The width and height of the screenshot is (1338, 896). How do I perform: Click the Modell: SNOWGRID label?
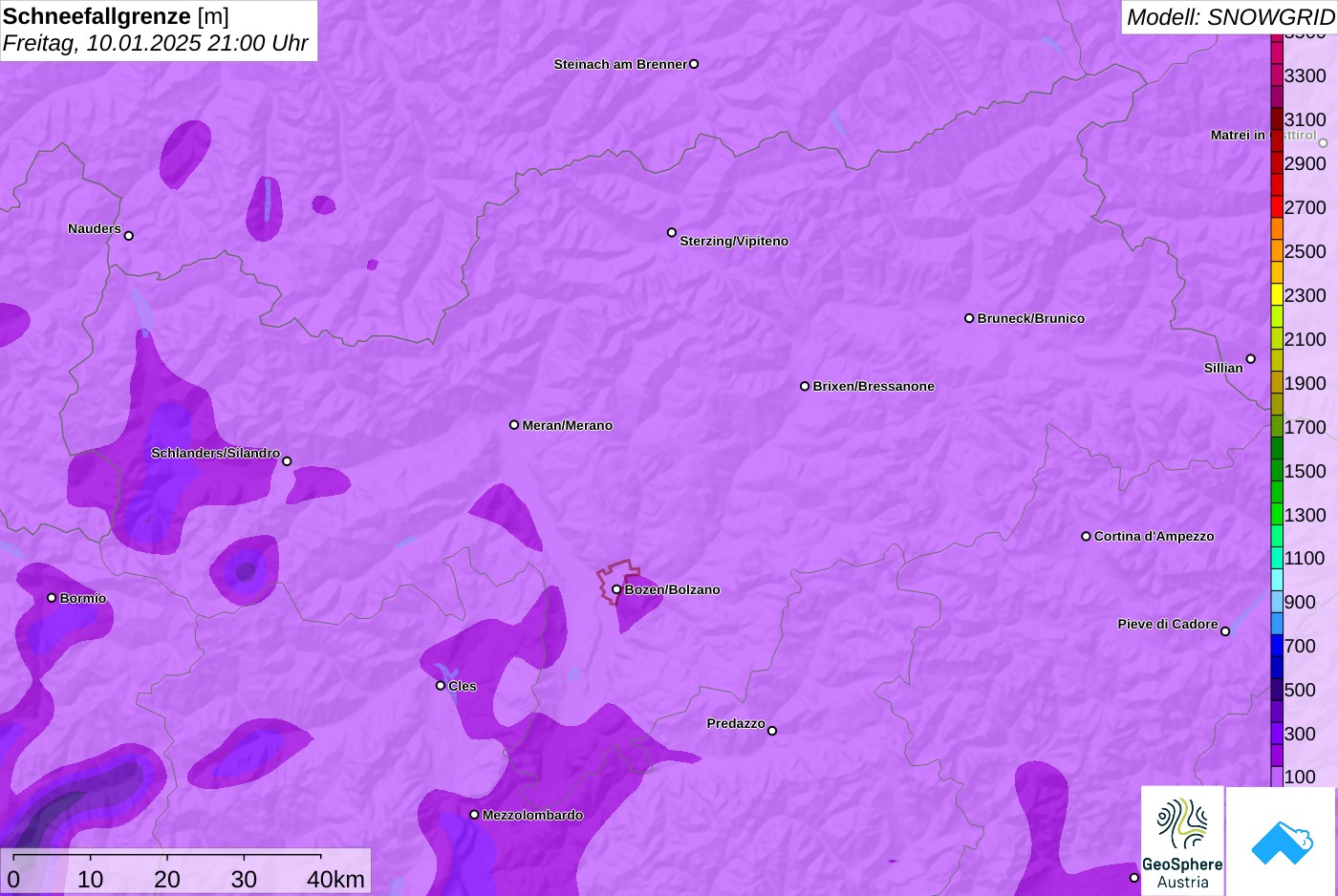click(1230, 17)
